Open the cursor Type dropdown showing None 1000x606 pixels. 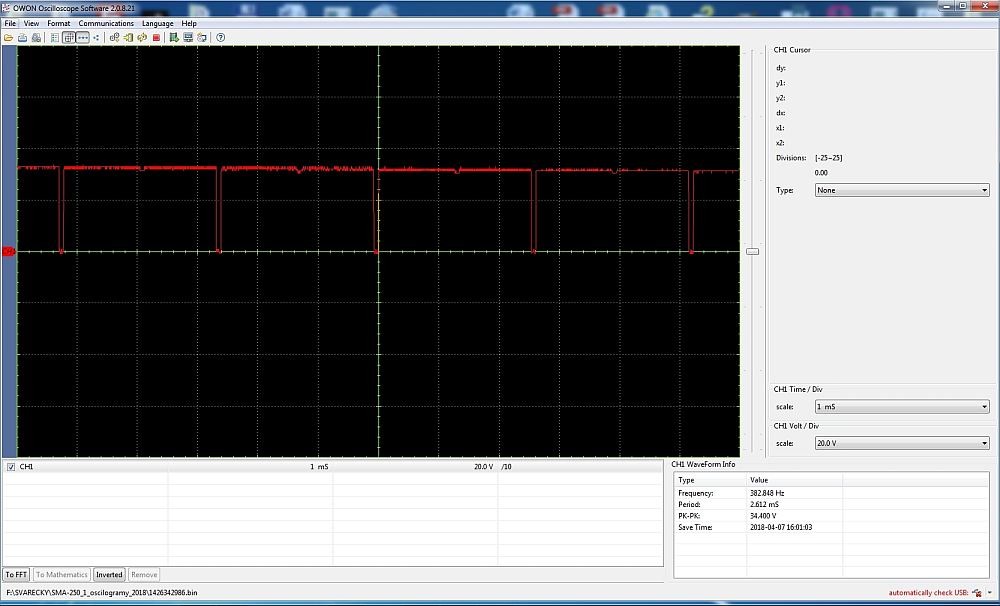tap(902, 190)
